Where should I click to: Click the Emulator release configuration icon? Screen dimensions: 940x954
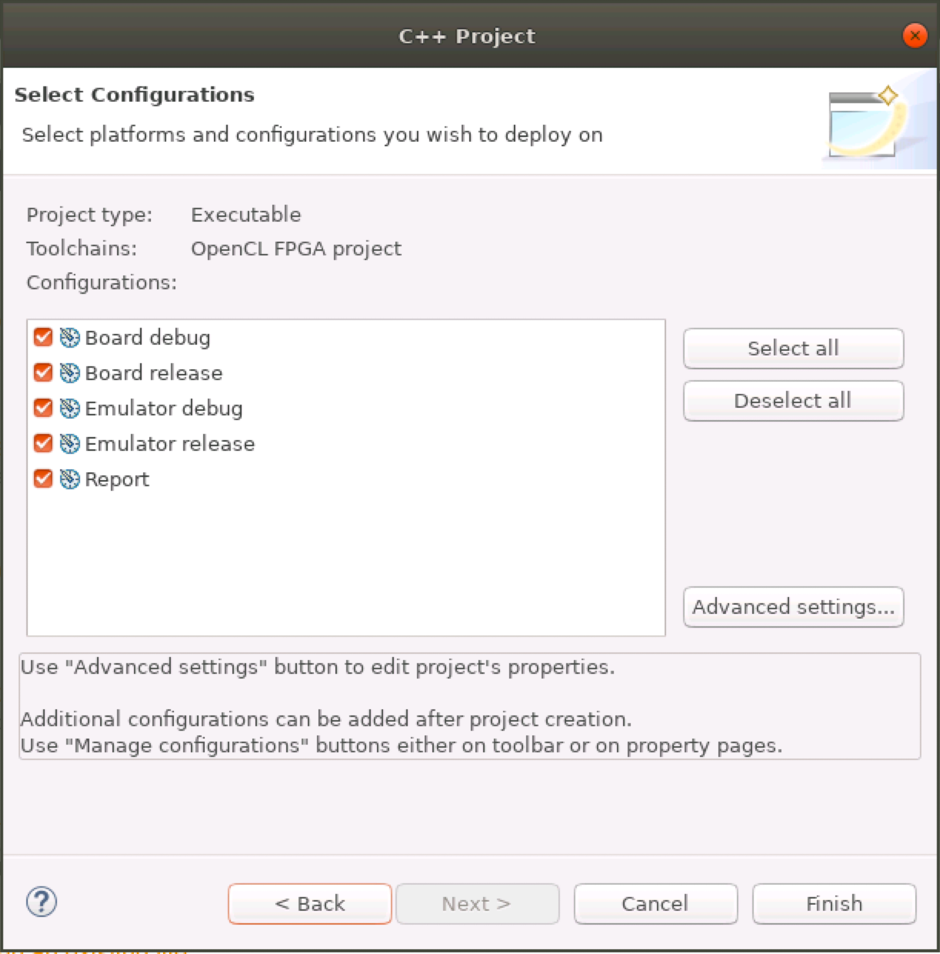(x=69, y=444)
